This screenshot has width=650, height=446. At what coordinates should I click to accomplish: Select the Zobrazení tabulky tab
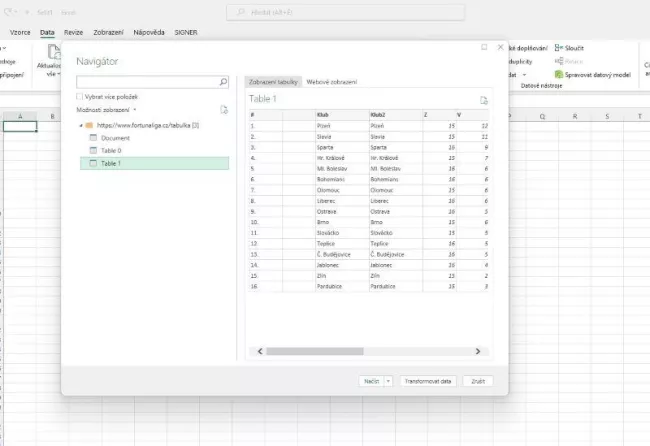click(x=273, y=81)
